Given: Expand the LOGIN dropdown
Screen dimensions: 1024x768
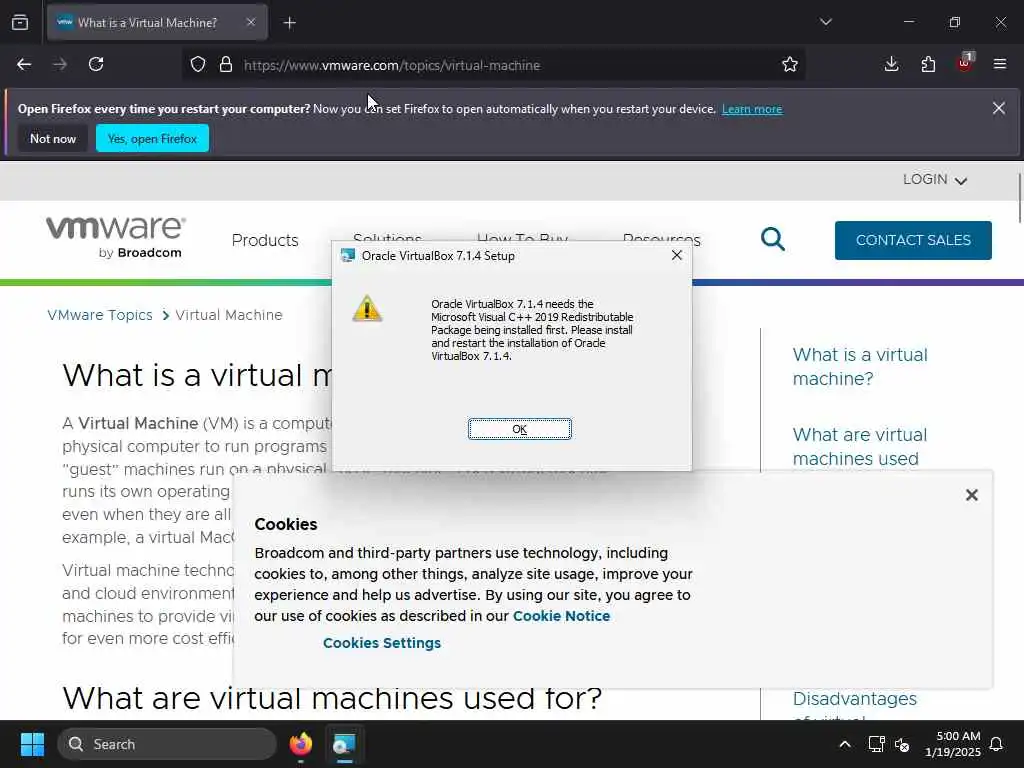Looking at the screenshot, I should [935, 180].
